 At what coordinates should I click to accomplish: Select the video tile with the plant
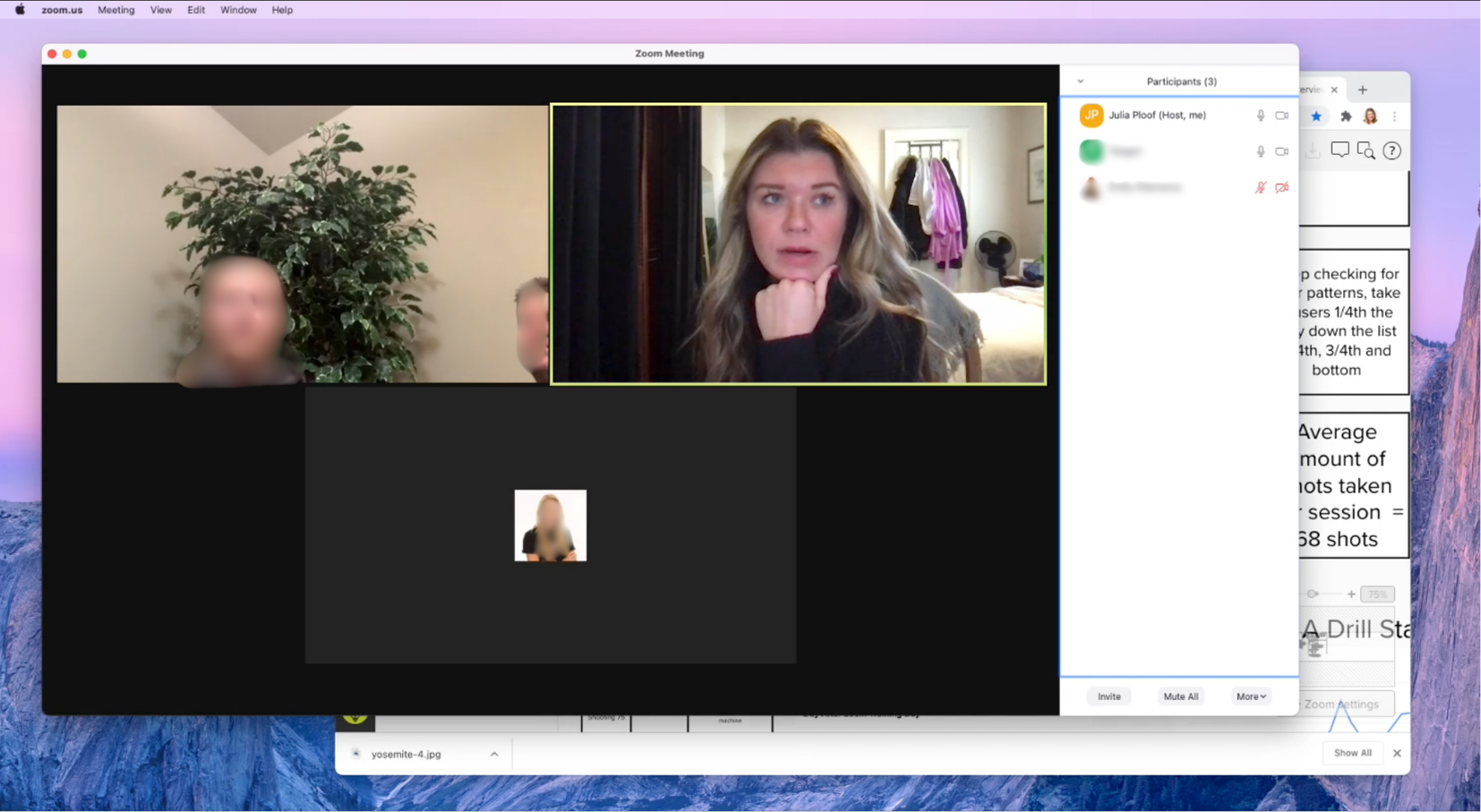(303, 244)
